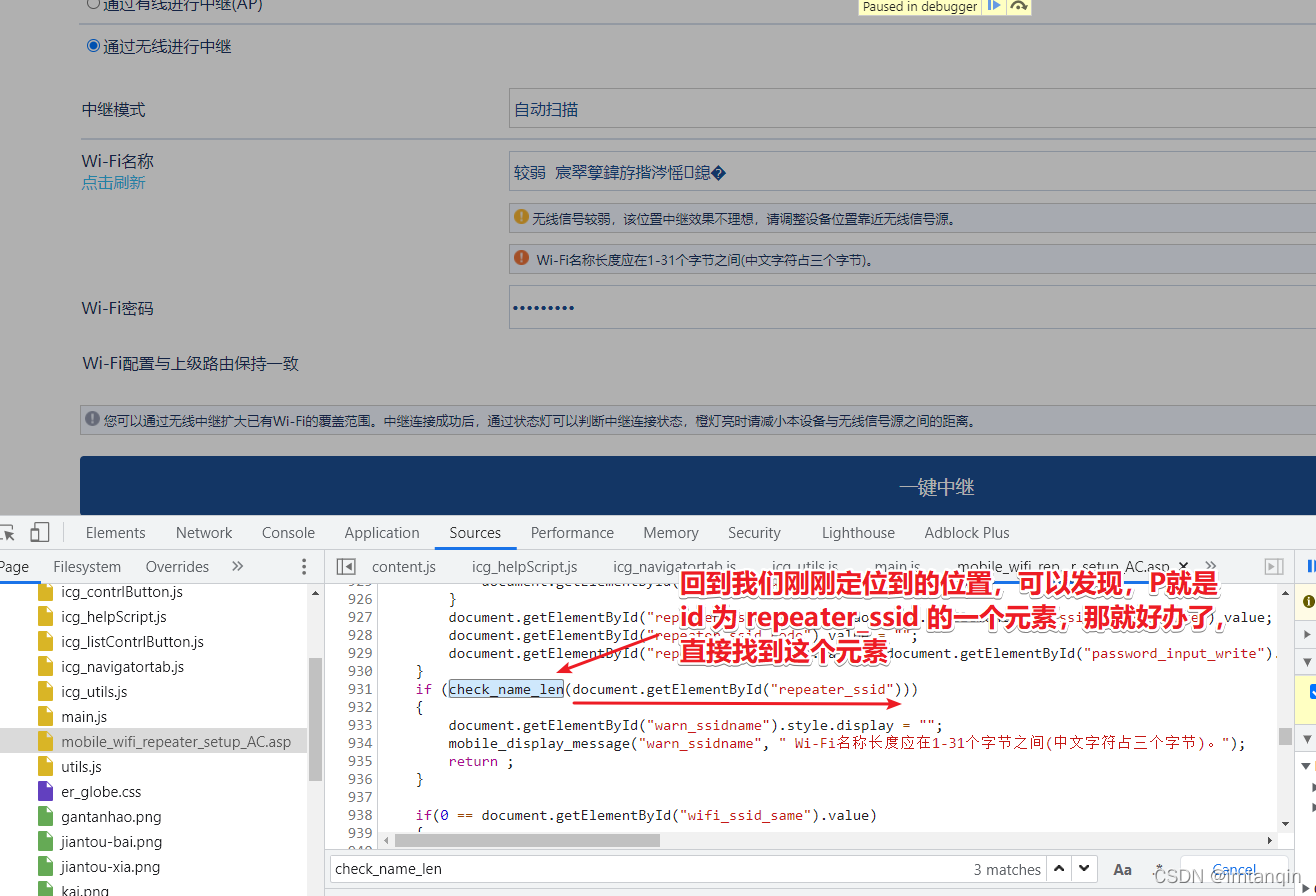This screenshot has width=1316, height=896.
Task: Click the code editor horizontal scrollbar thumb
Action: (x=527, y=841)
